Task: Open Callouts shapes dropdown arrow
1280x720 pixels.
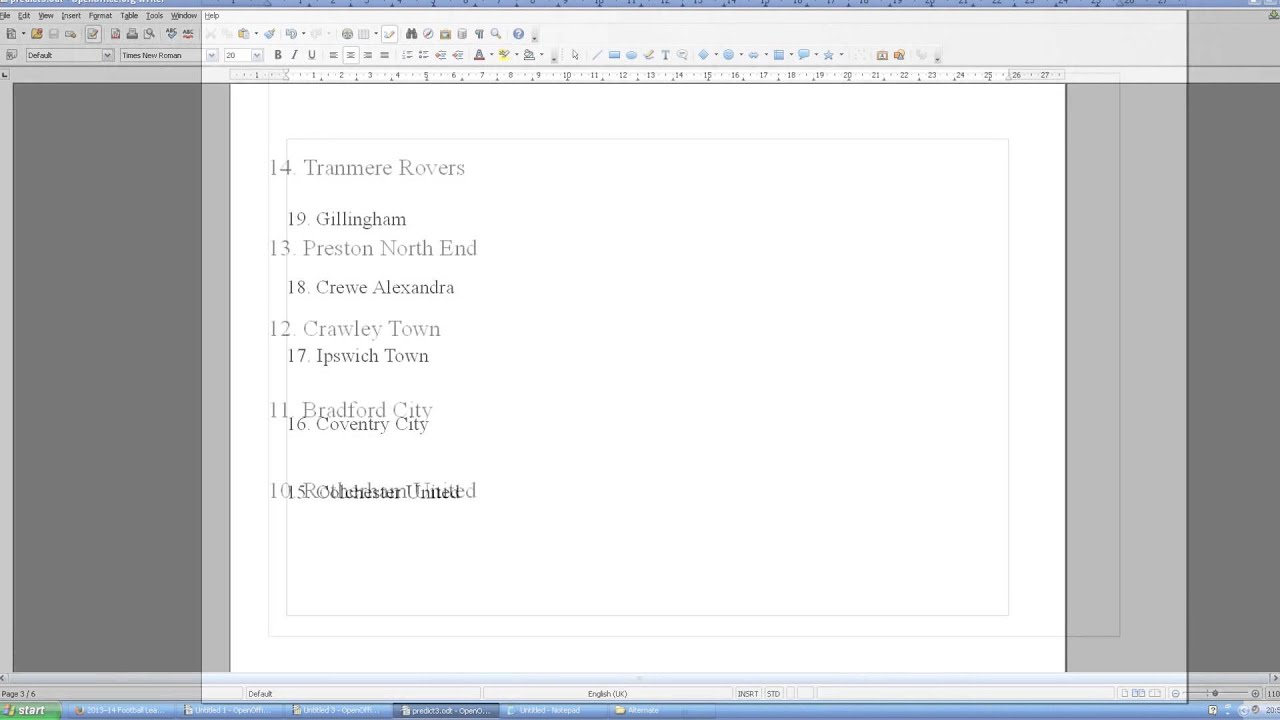Action: [x=816, y=55]
